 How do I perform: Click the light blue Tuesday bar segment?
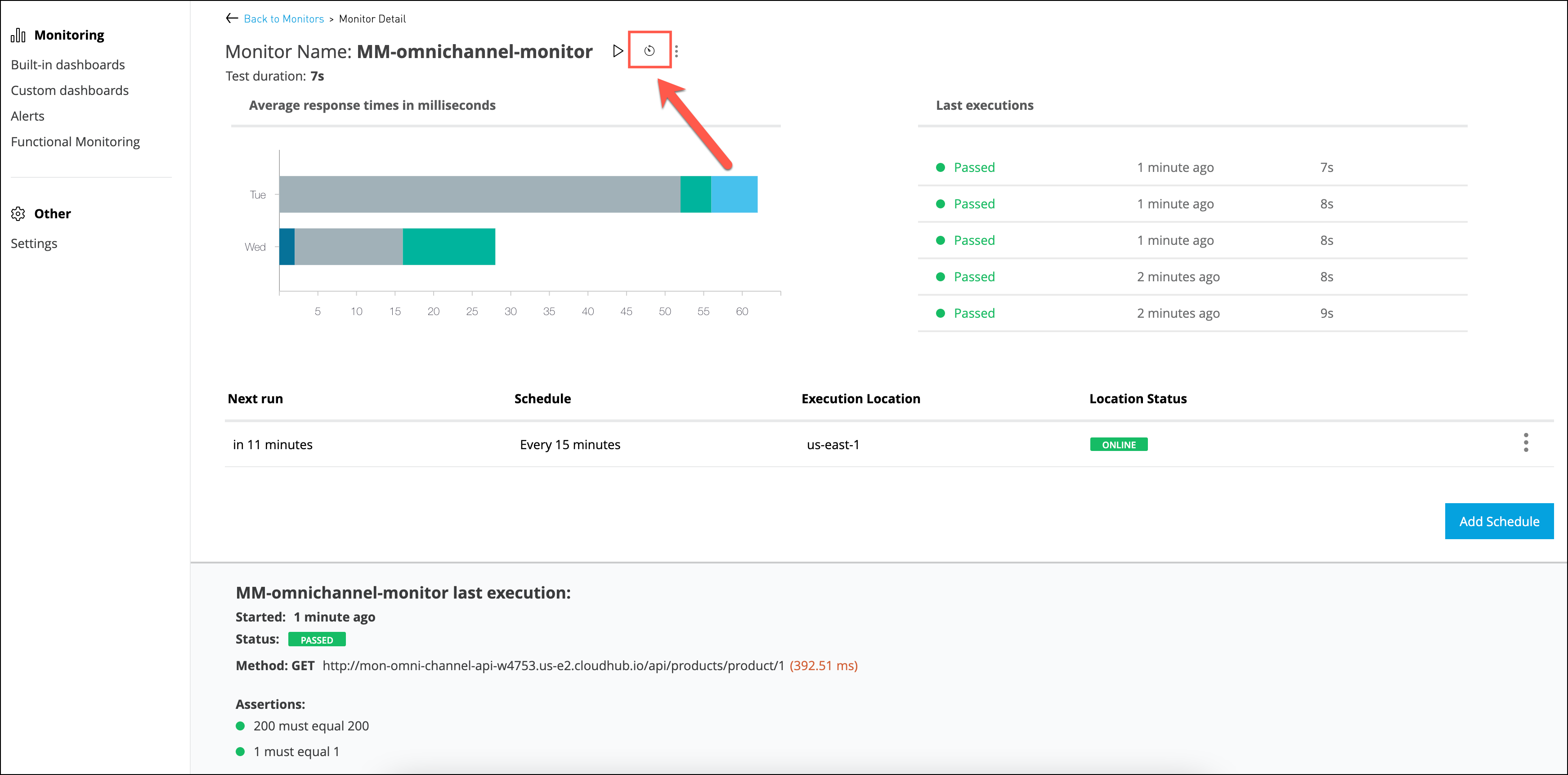(x=734, y=194)
